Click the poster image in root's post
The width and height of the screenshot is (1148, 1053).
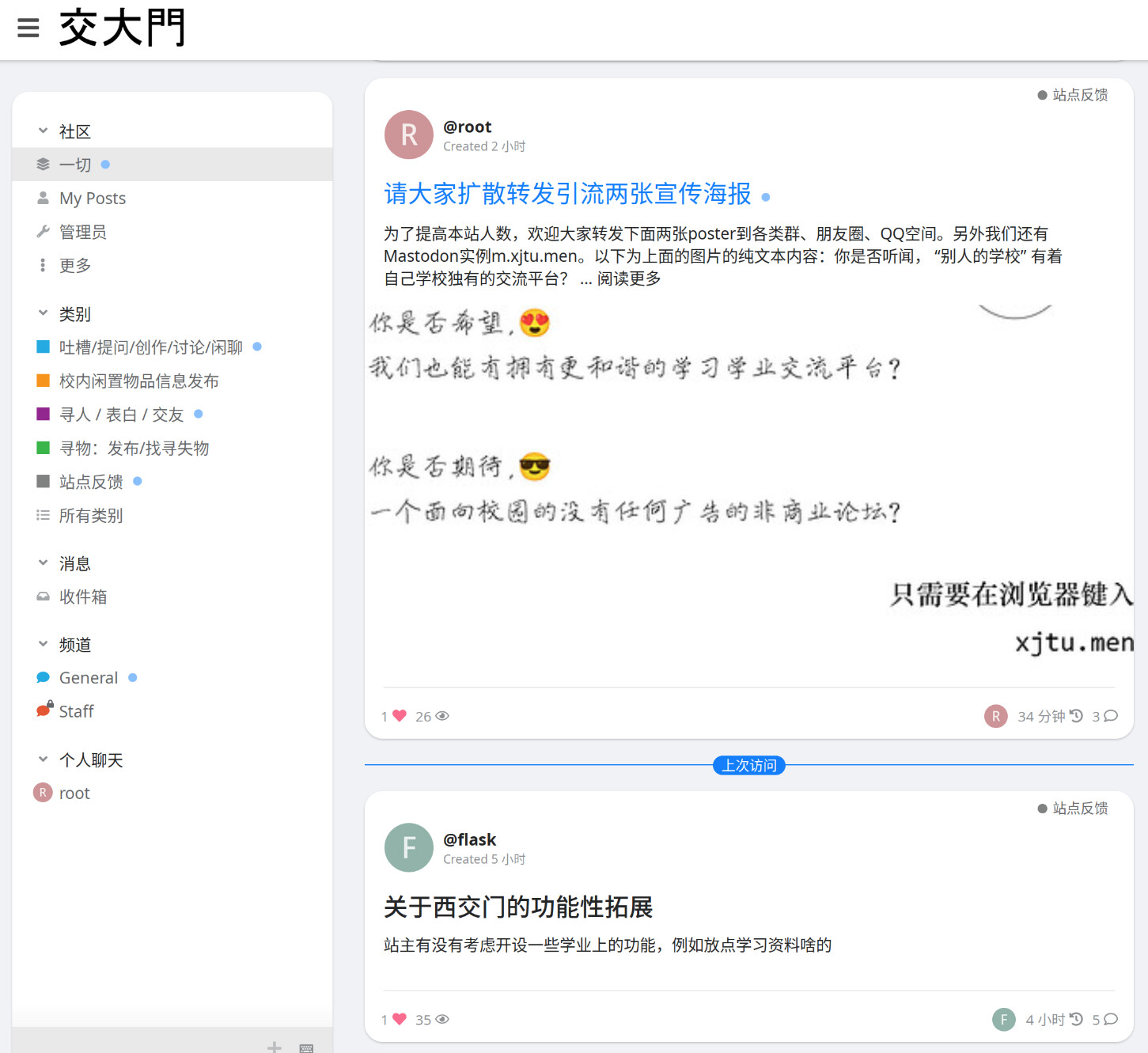748,483
